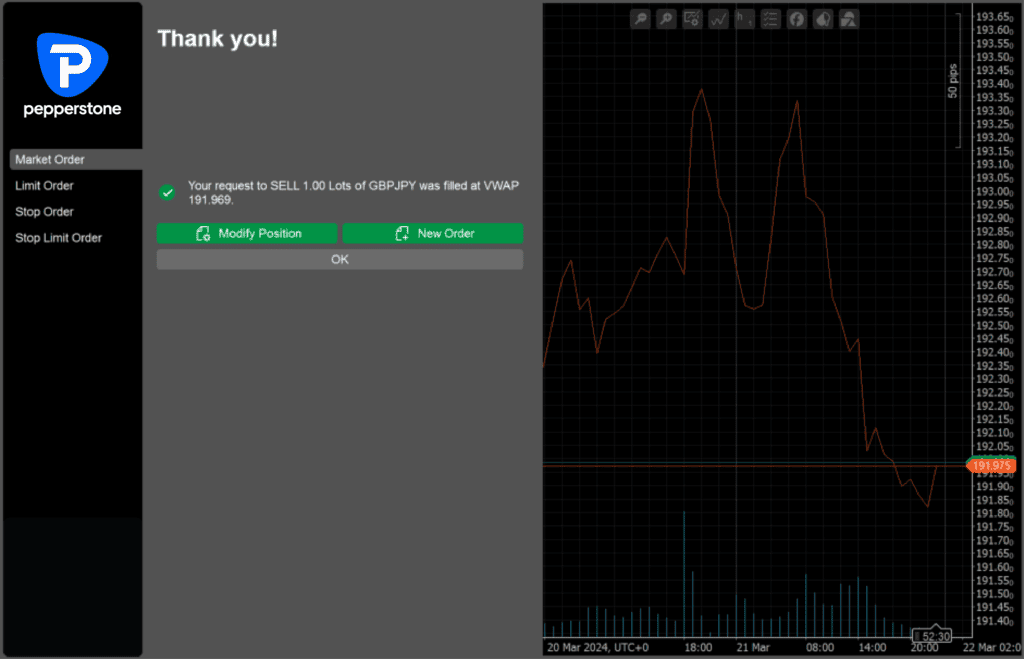Click the 50 pips scale indicator

tap(953, 81)
